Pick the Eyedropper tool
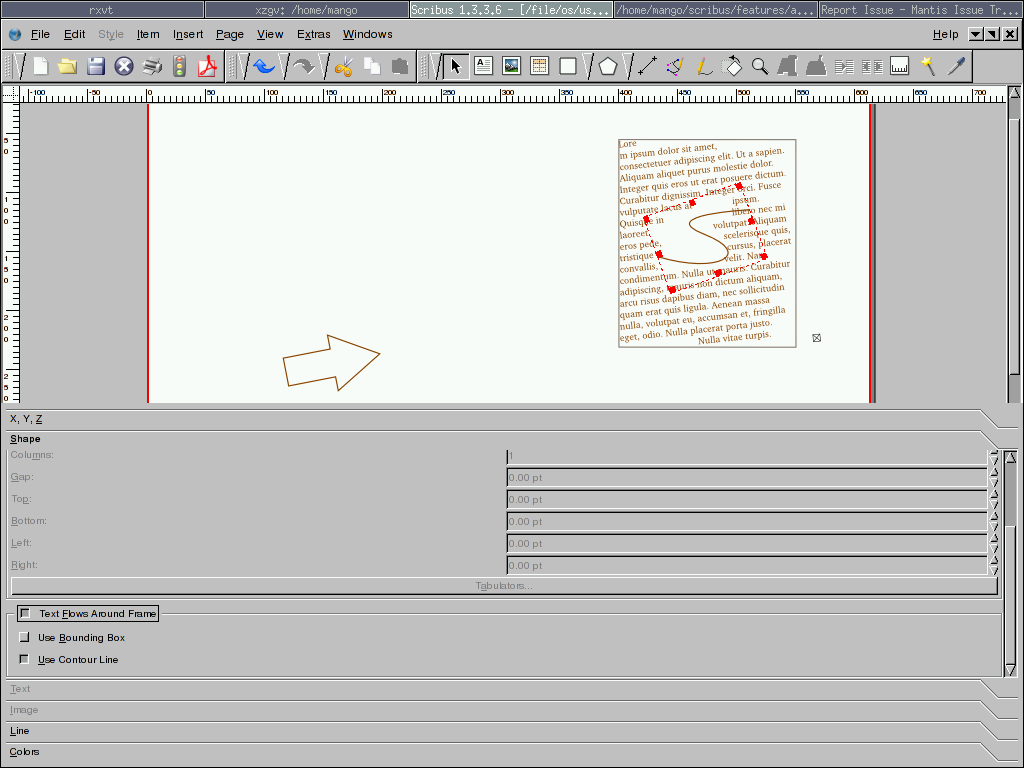The width and height of the screenshot is (1024, 768). coord(957,67)
